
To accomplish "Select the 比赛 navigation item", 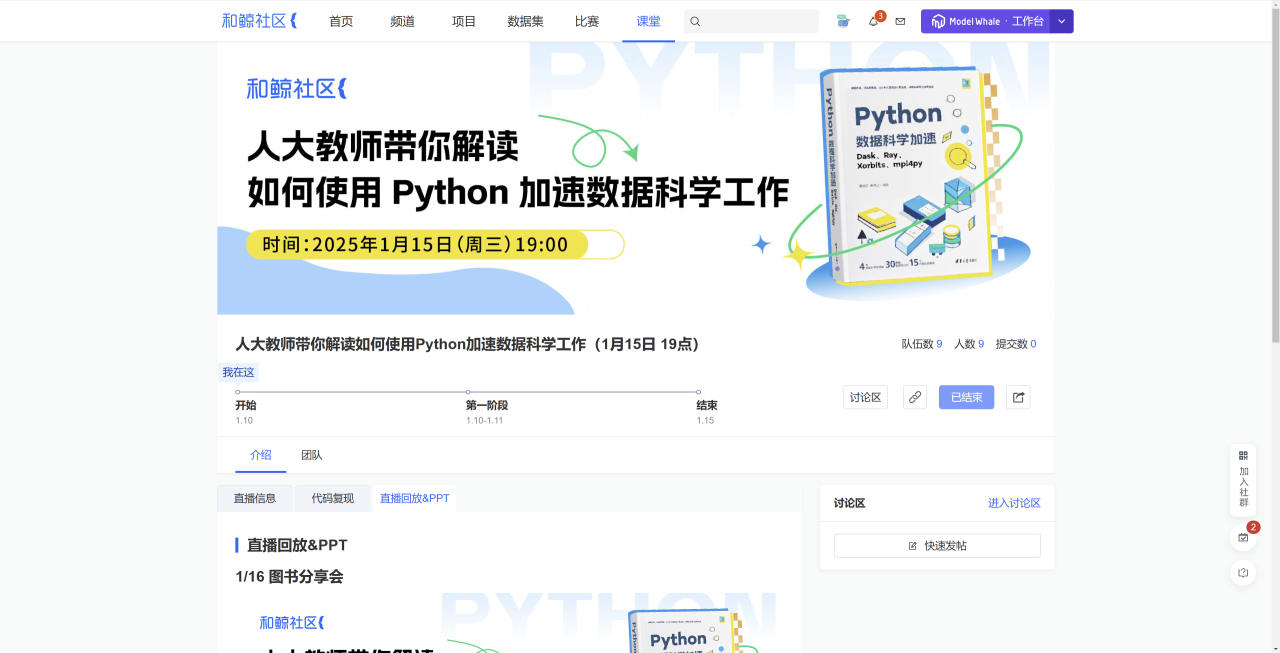I will (x=587, y=21).
